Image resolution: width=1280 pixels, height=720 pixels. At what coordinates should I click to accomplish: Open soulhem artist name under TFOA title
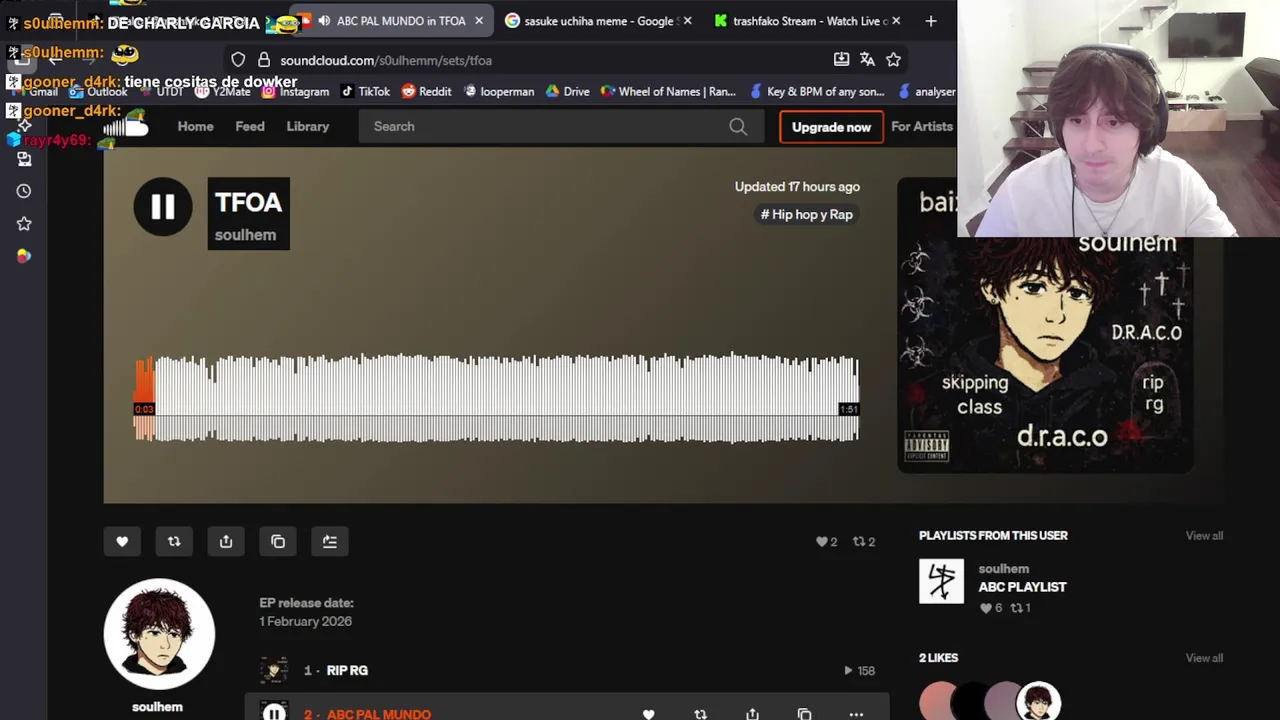[245, 235]
